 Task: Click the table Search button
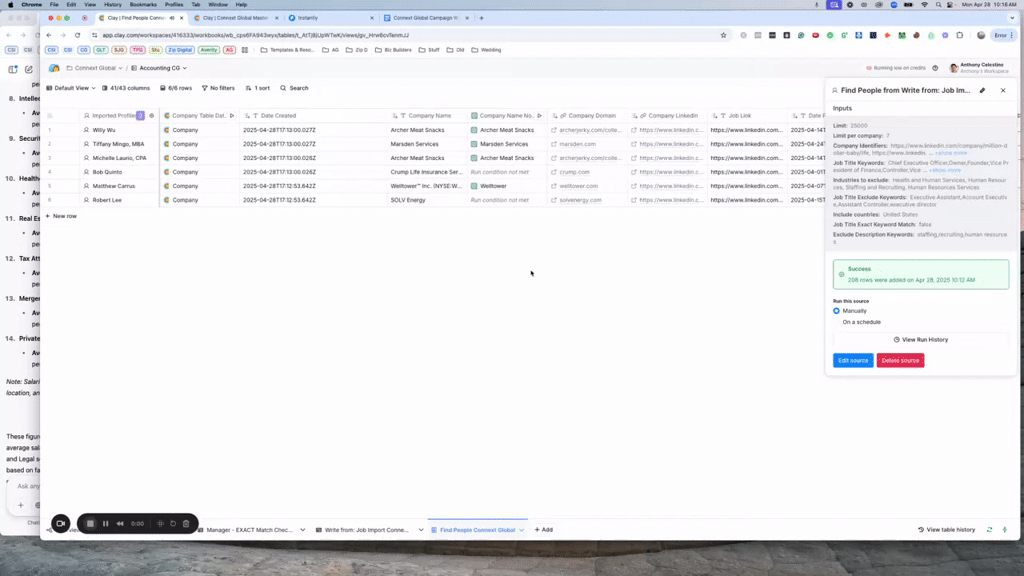click(x=294, y=88)
